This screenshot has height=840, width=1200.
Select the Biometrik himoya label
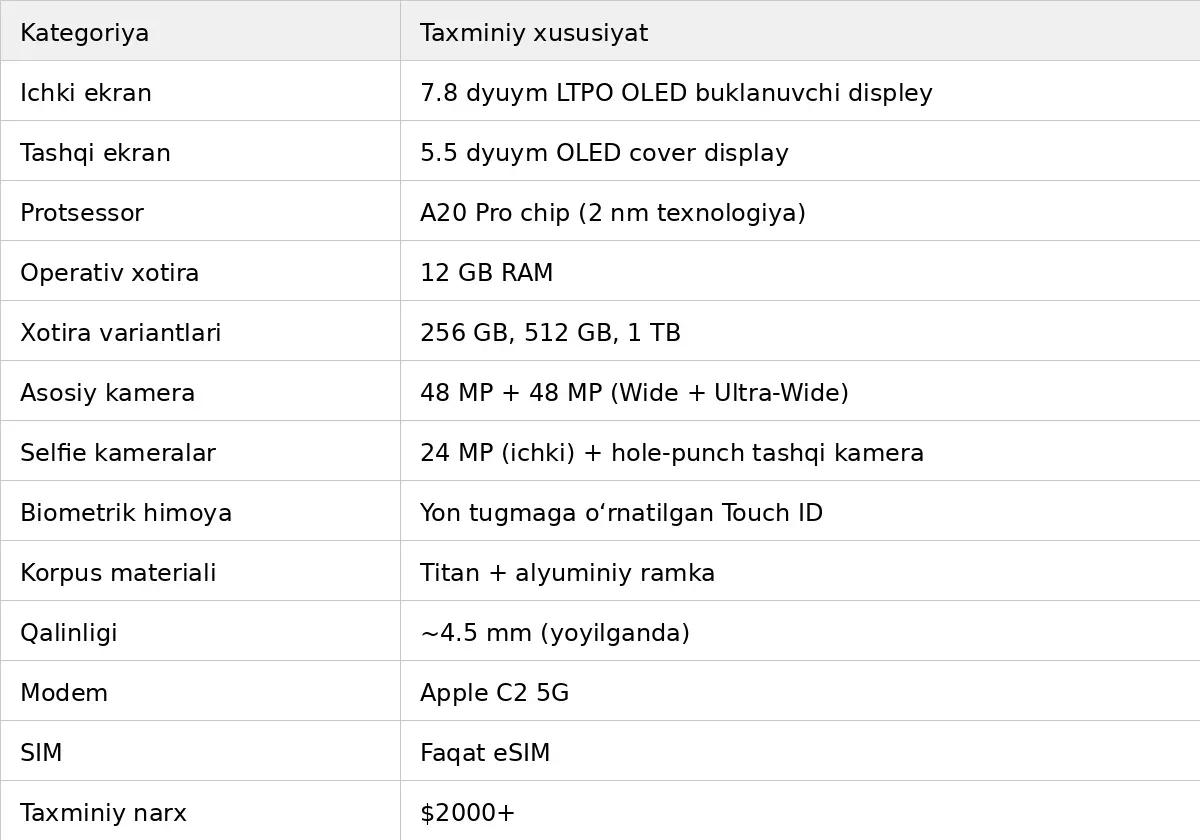(126, 513)
